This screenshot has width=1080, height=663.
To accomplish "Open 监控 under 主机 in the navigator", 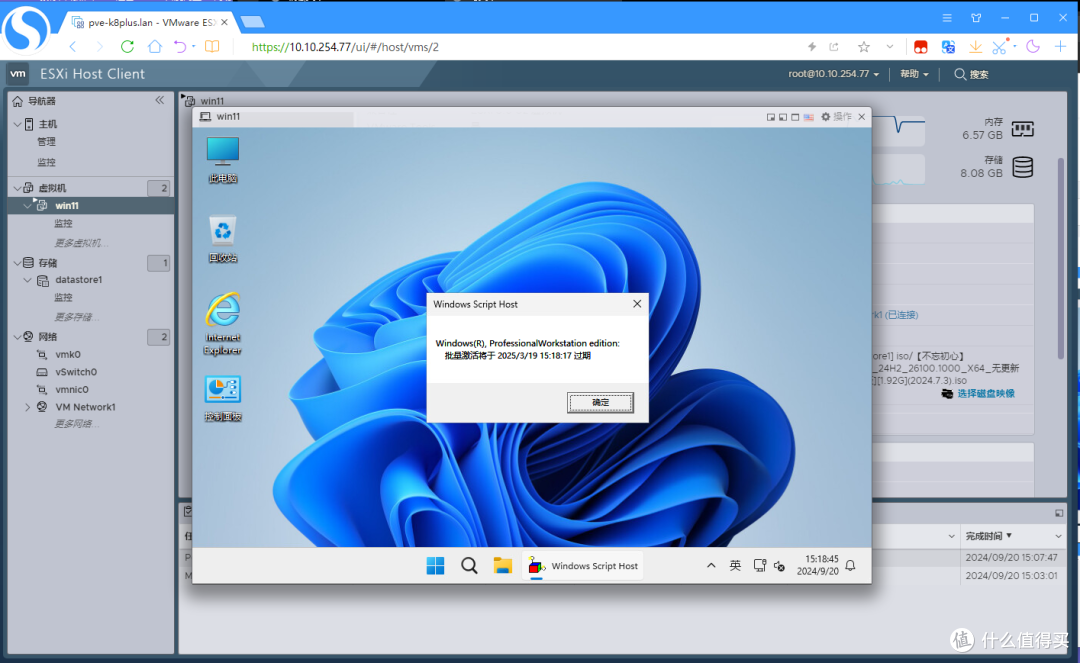I will [x=46, y=162].
